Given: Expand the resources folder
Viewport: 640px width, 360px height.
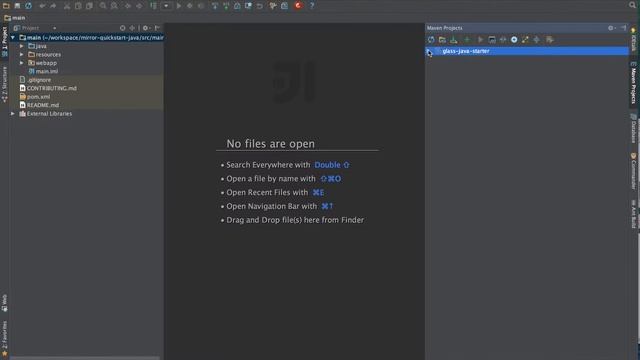Looking at the screenshot, I should tap(22, 54).
